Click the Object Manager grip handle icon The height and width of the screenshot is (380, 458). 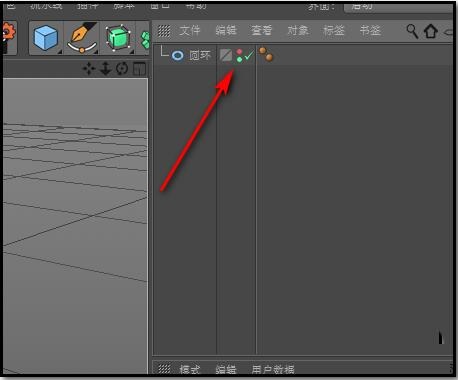point(164,31)
